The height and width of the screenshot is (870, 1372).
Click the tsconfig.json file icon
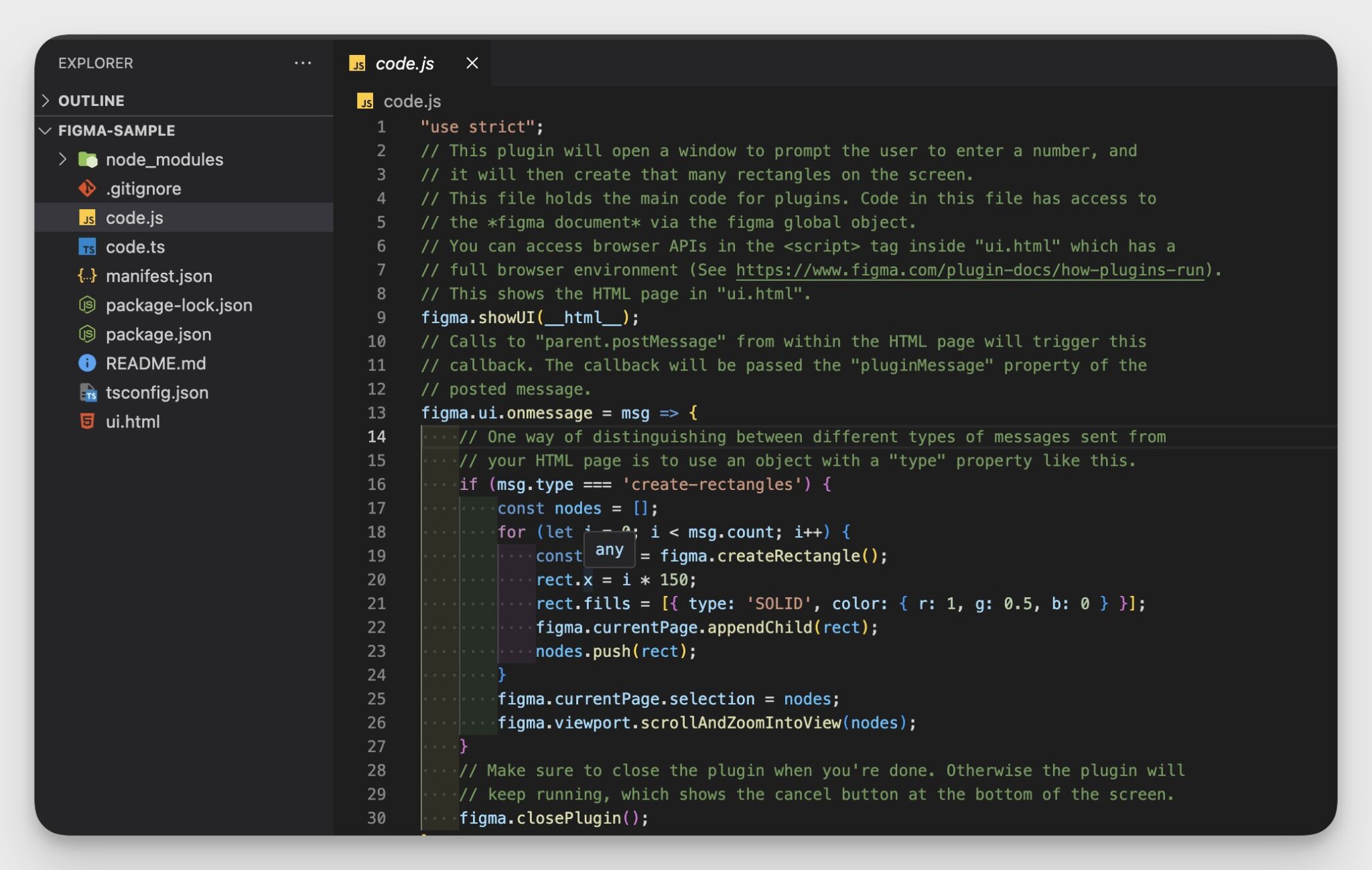pyautogui.click(x=87, y=392)
